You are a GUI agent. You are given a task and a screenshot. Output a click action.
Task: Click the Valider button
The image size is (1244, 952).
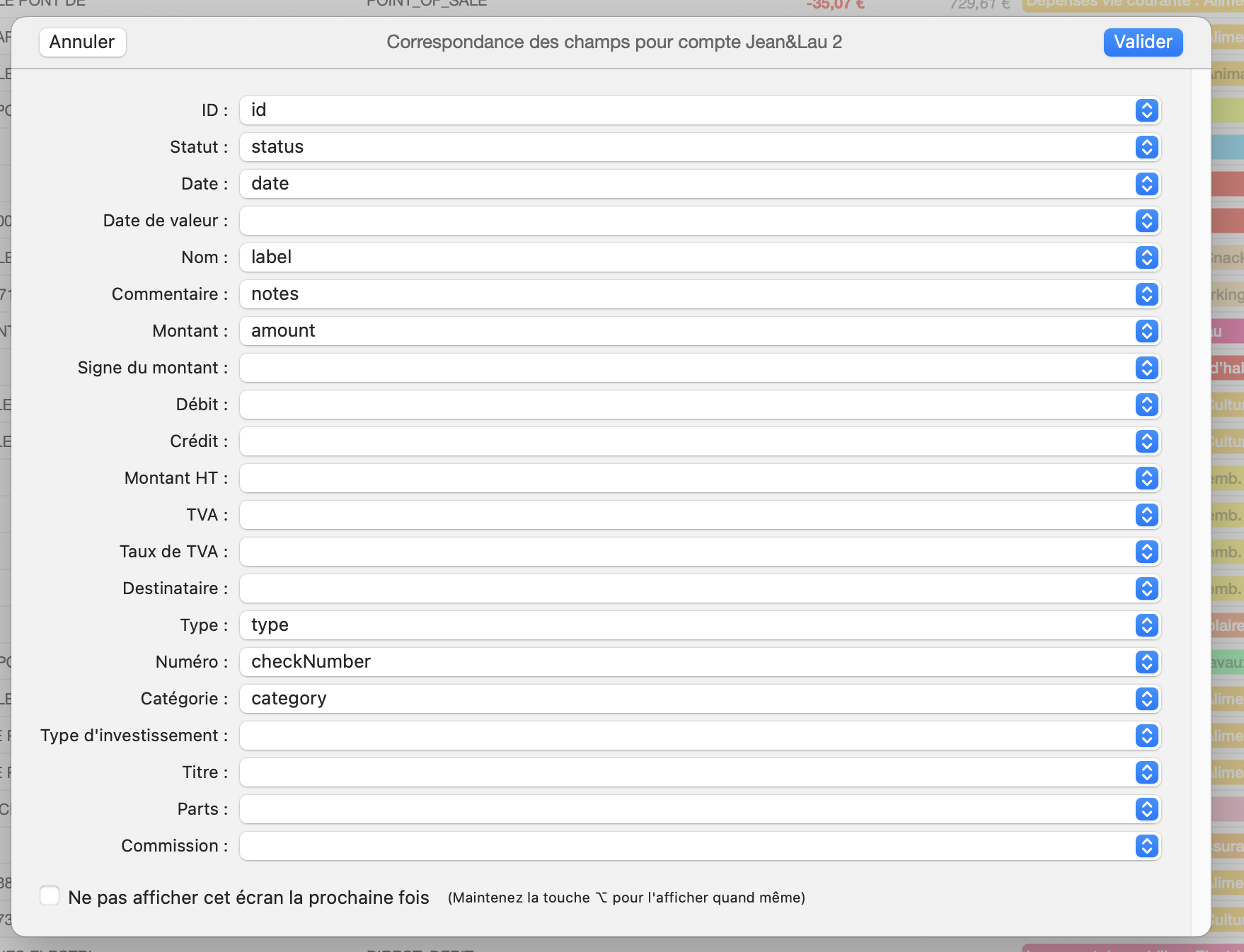tap(1142, 42)
